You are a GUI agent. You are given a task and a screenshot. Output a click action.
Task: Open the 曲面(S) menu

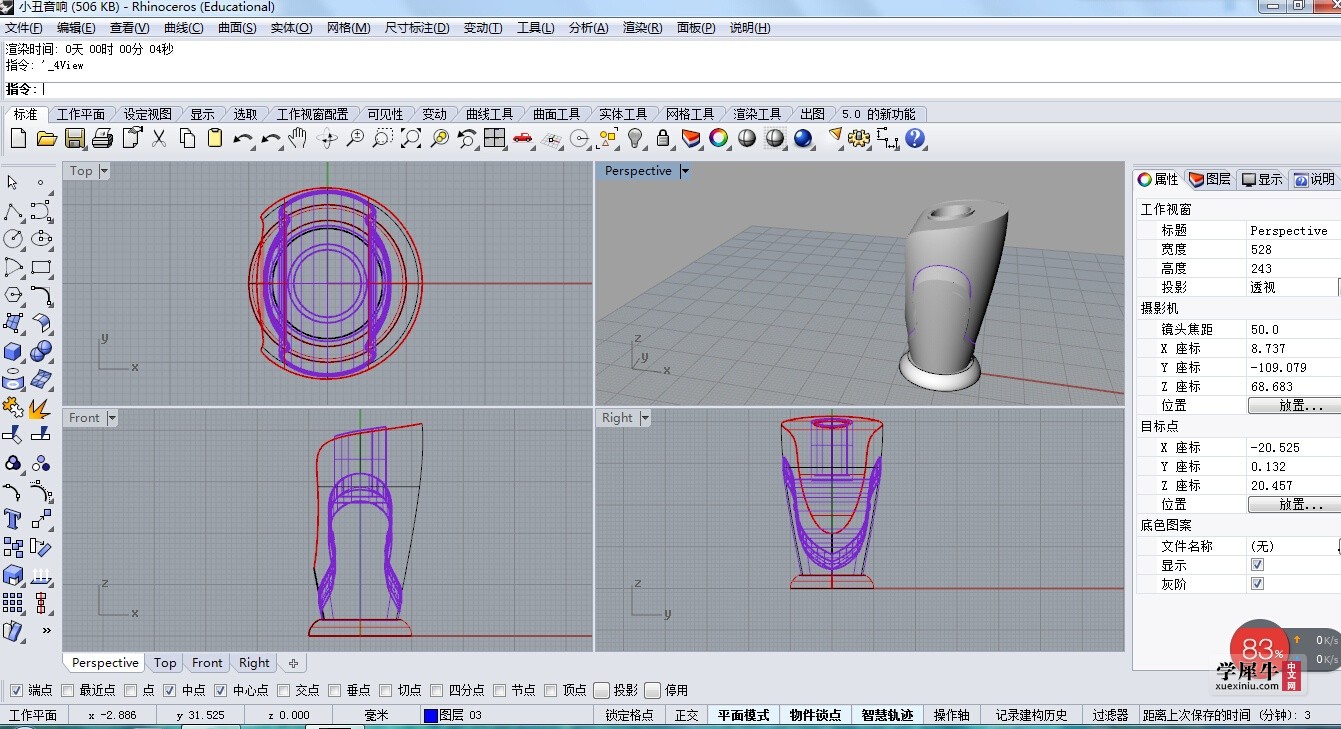(237, 28)
